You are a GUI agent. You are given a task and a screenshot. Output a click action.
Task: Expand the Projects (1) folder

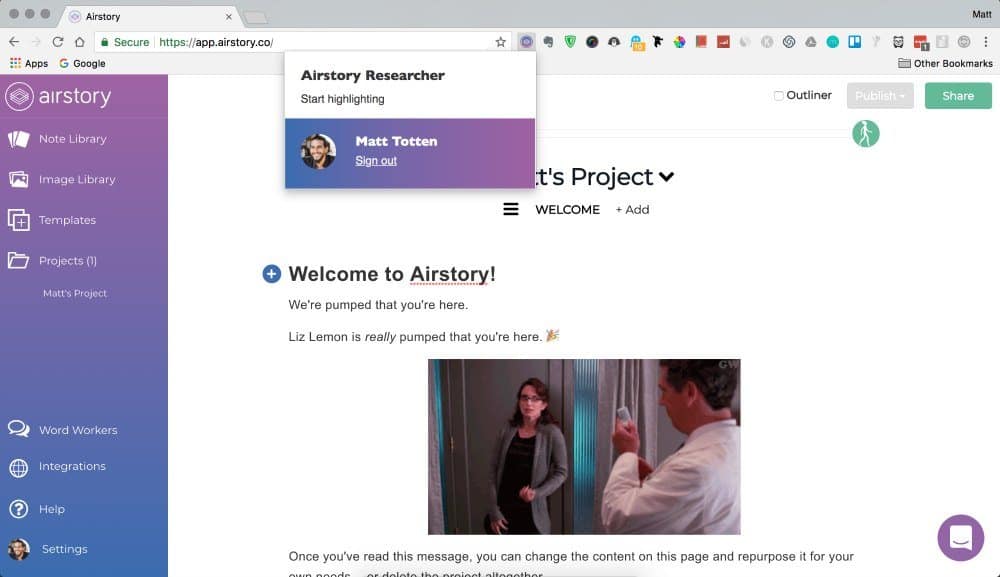52,261
